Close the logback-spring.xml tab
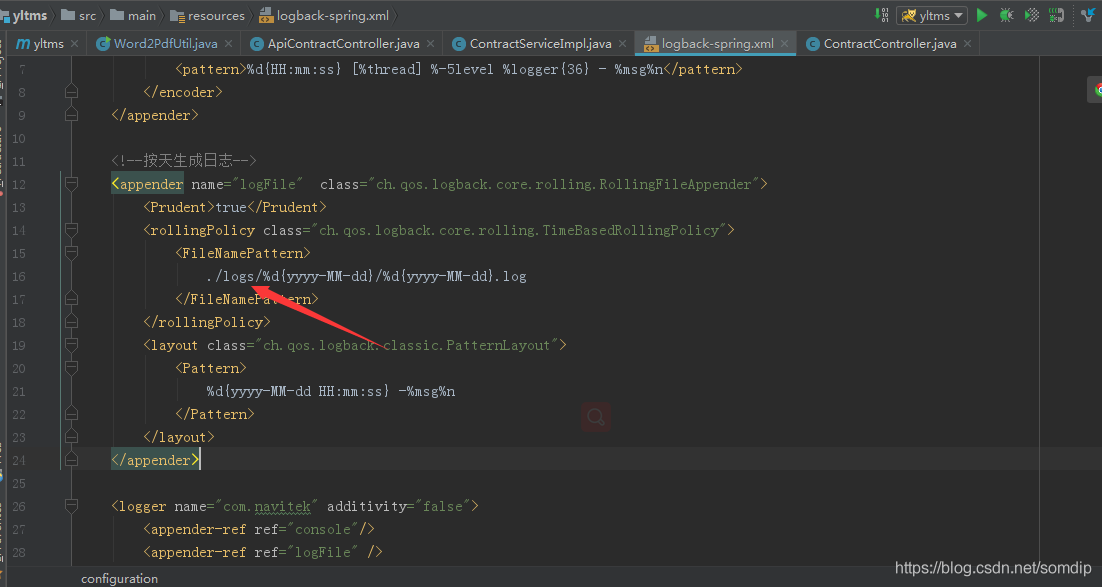 pyautogui.click(x=784, y=44)
